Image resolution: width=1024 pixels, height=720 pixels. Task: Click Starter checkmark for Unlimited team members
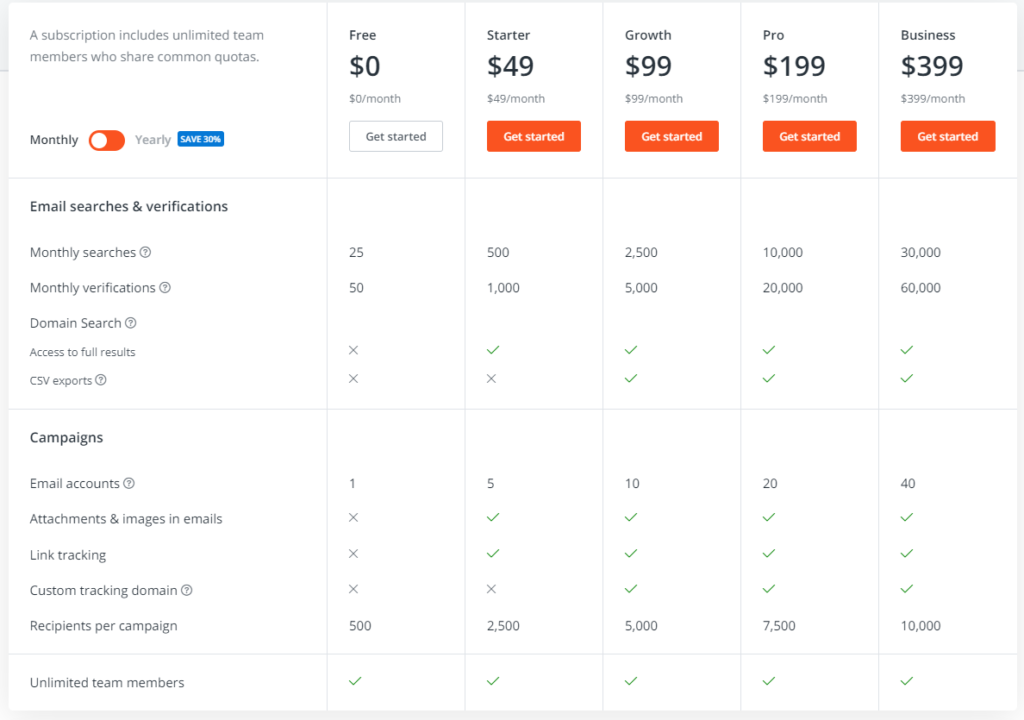(493, 681)
